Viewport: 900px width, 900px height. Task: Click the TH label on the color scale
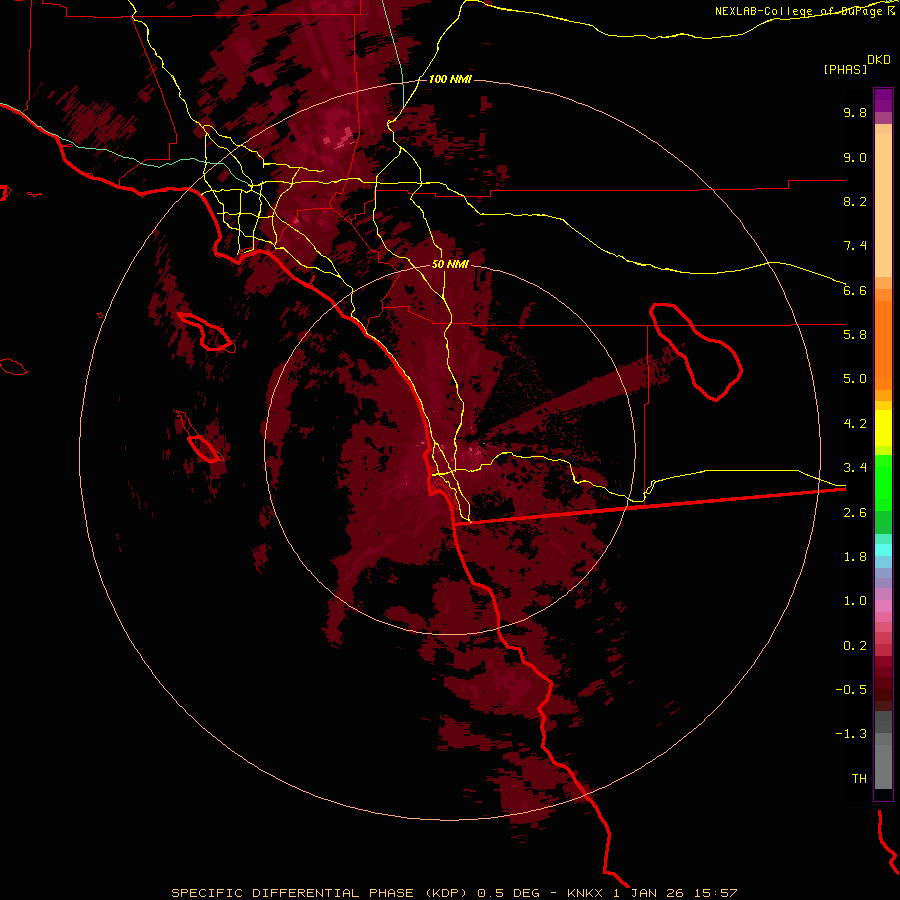coord(859,778)
